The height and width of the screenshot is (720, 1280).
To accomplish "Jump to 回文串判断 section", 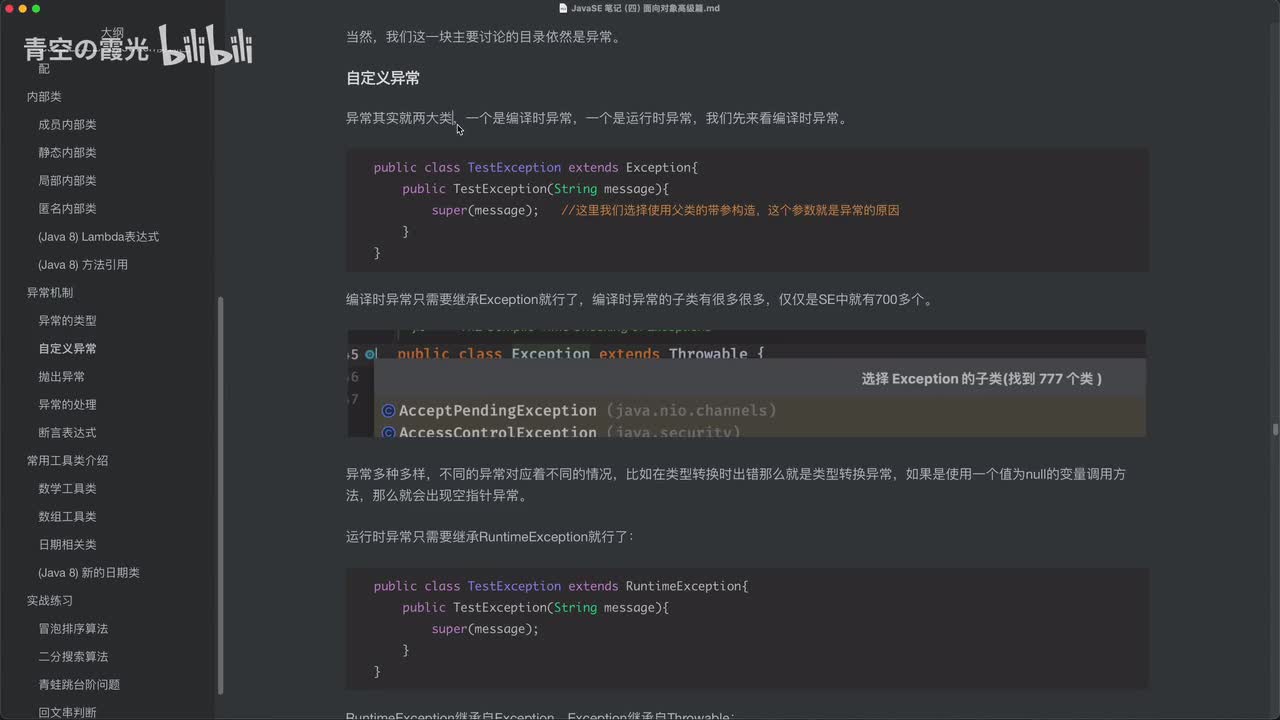I will 67,712.
